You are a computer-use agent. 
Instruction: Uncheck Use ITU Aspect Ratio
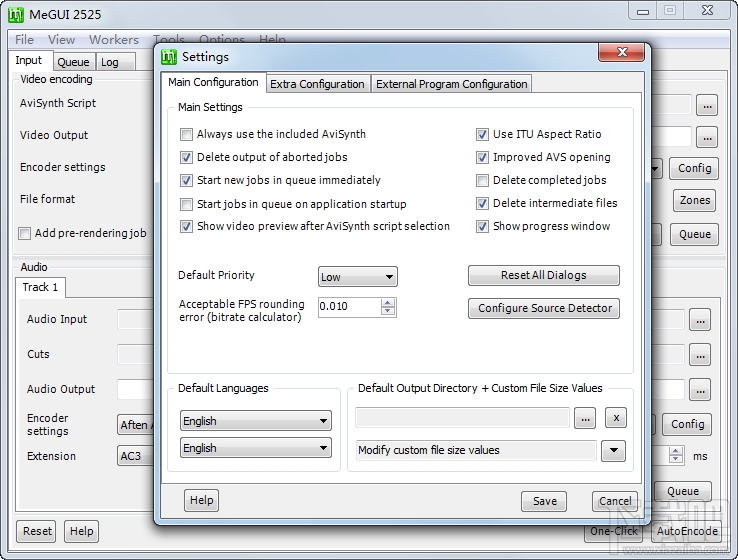tap(482, 135)
